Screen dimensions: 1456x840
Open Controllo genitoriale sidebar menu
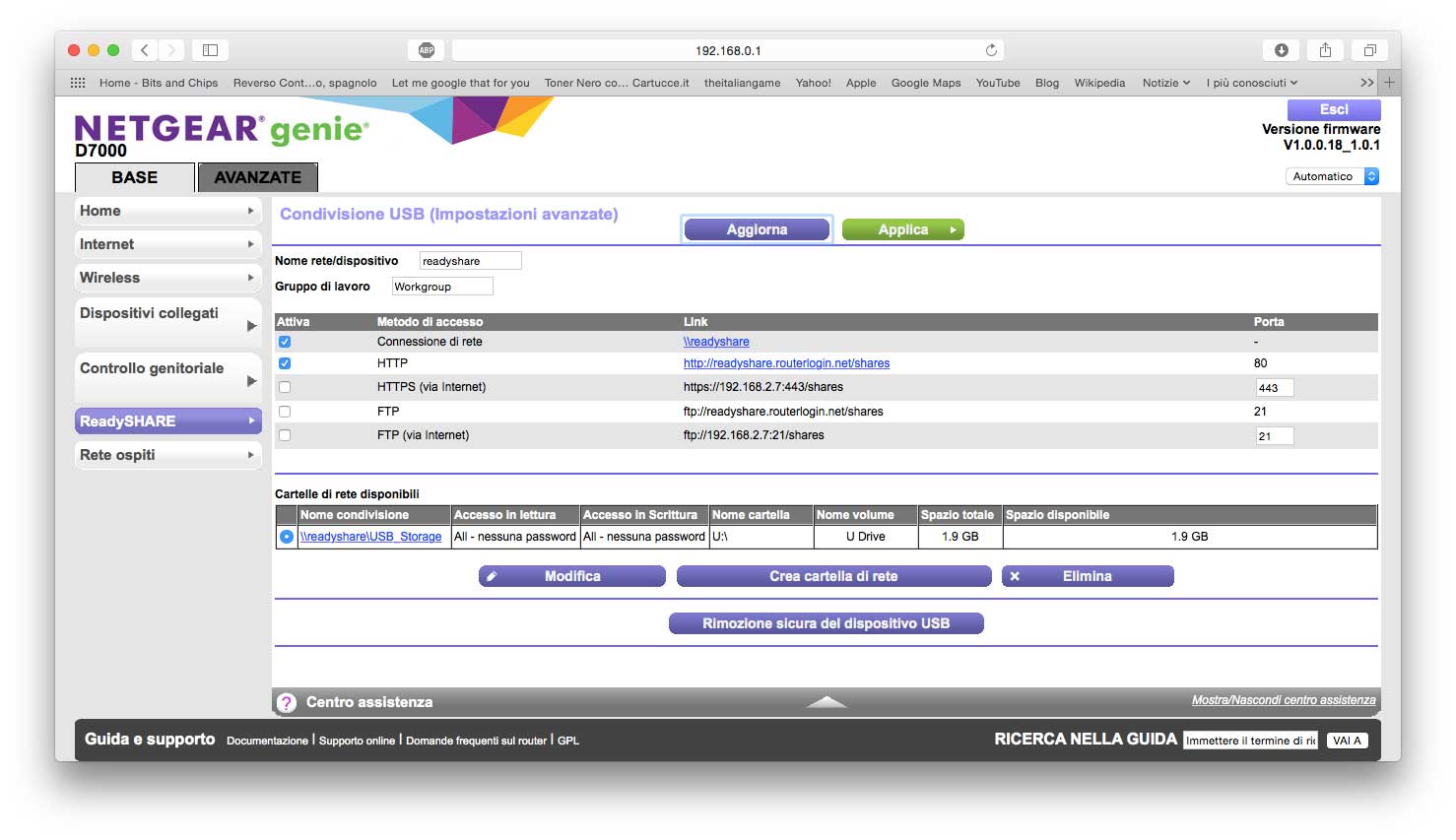[x=168, y=378]
